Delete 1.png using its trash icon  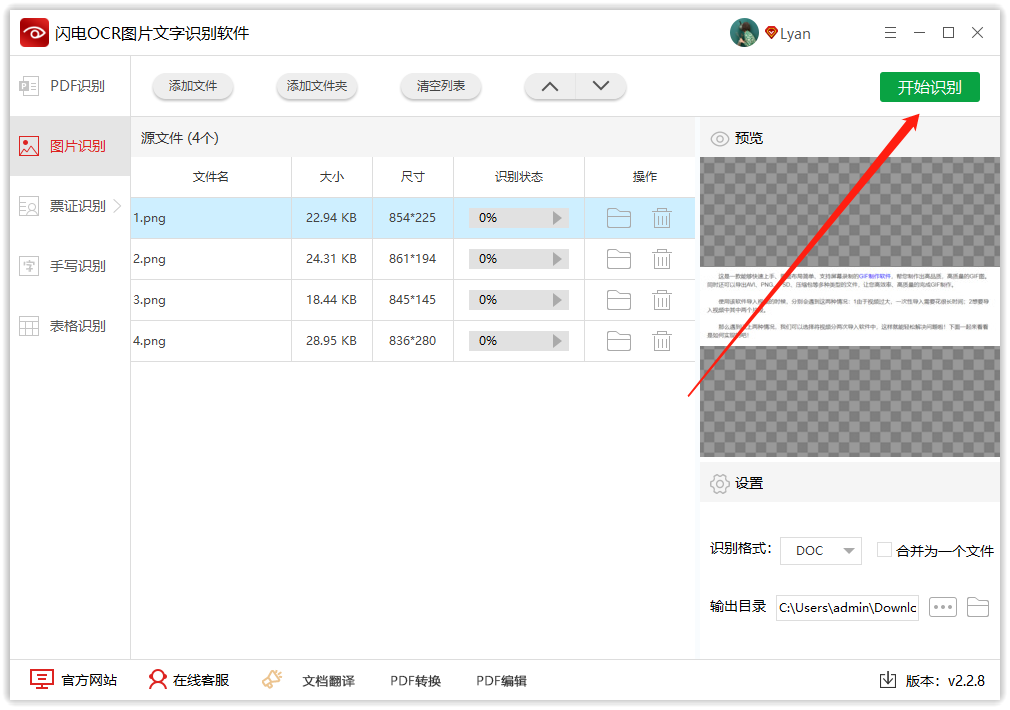(662, 217)
